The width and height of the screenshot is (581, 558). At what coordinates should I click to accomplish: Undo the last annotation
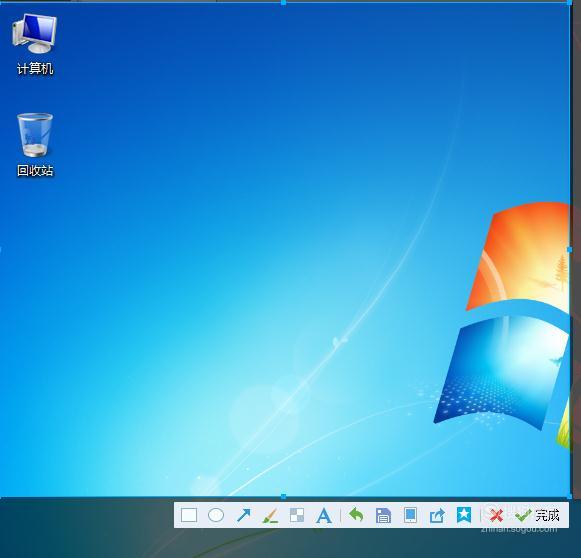coord(356,515)
